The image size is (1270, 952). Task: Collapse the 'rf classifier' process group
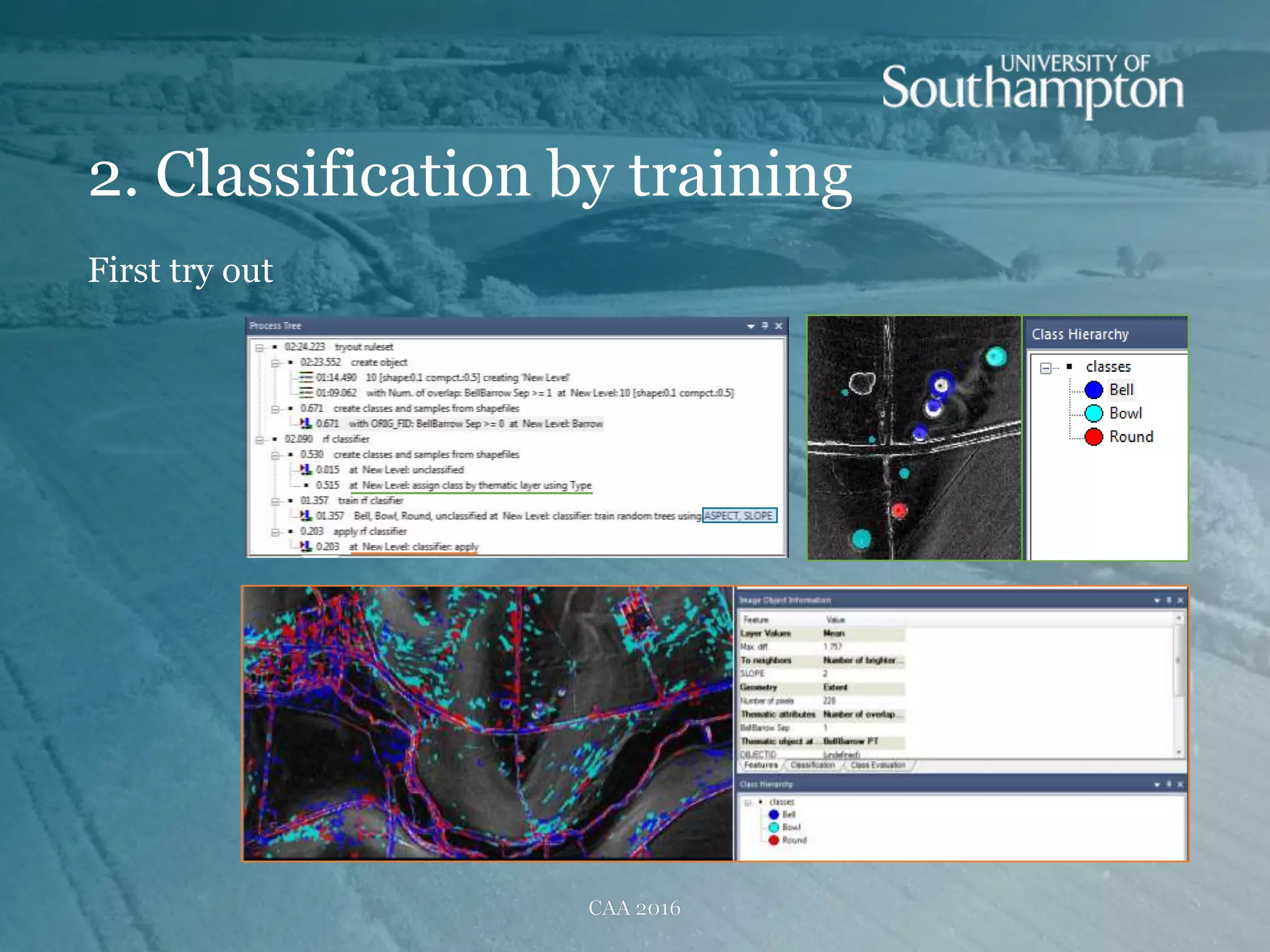click(260, 439)
